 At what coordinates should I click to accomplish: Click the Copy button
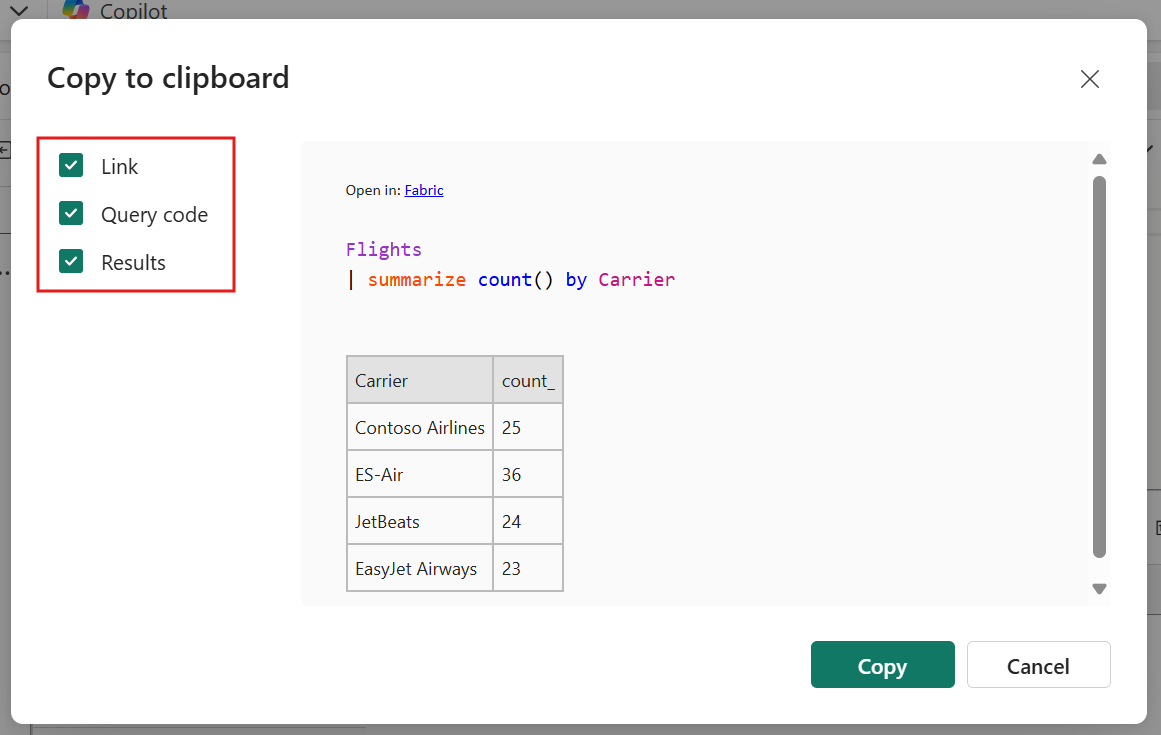point(882,664)
